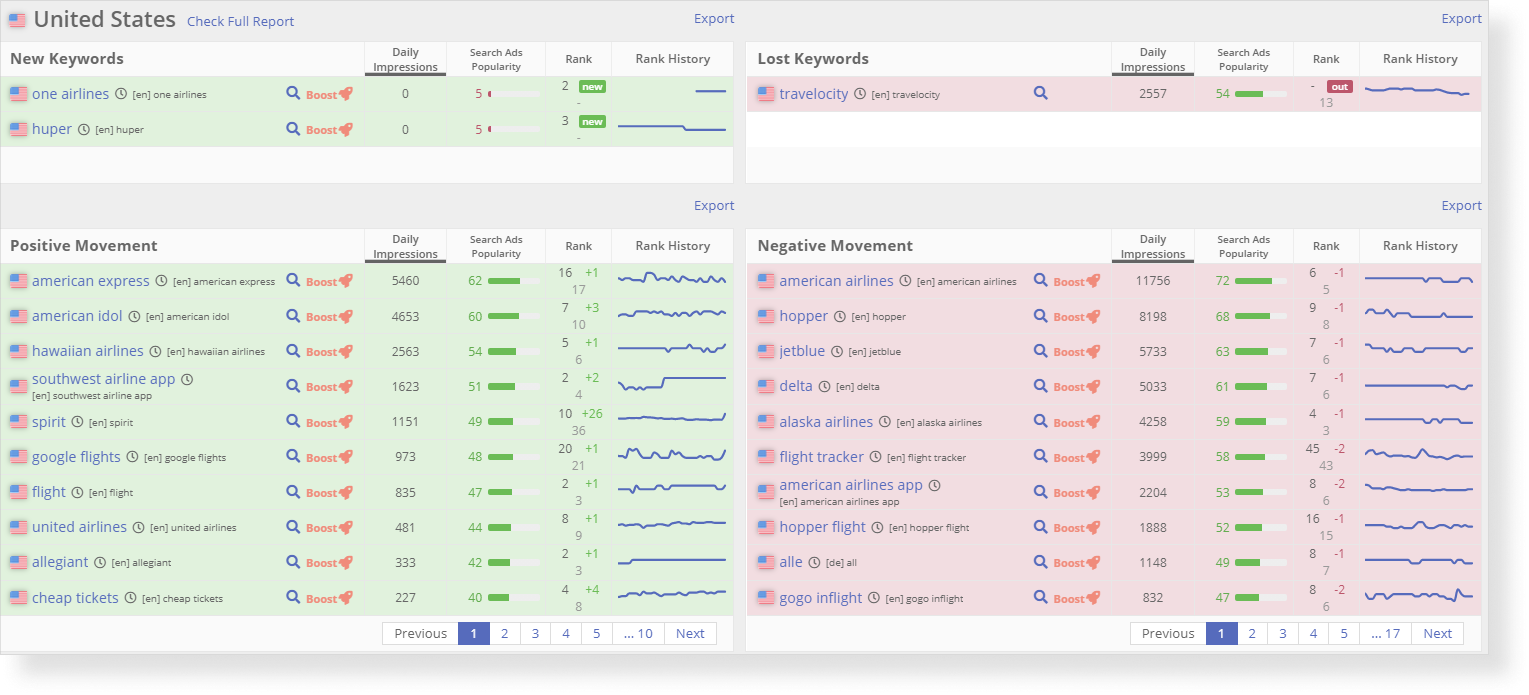The image size is (1529, 695).
Task: Click magnifier icon in jetblue row
Action: 1041,351
